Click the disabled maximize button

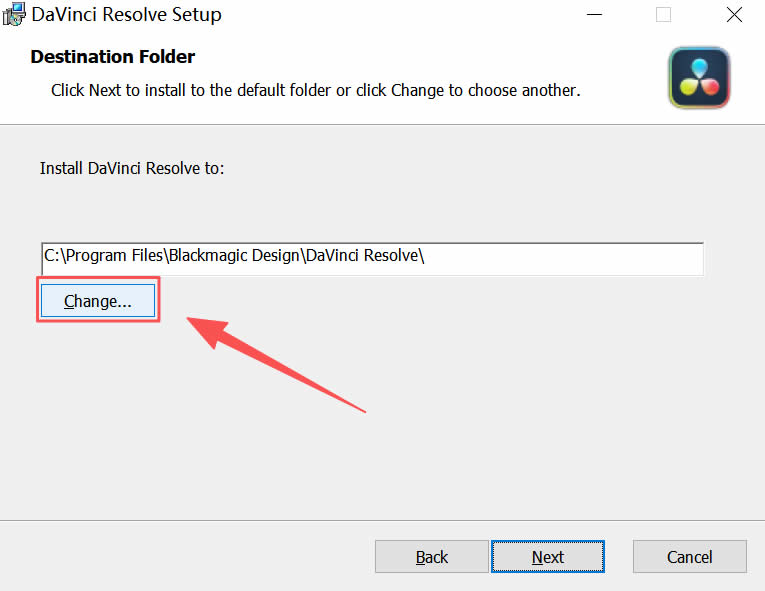pyautogui.click(x=663, y=15)
